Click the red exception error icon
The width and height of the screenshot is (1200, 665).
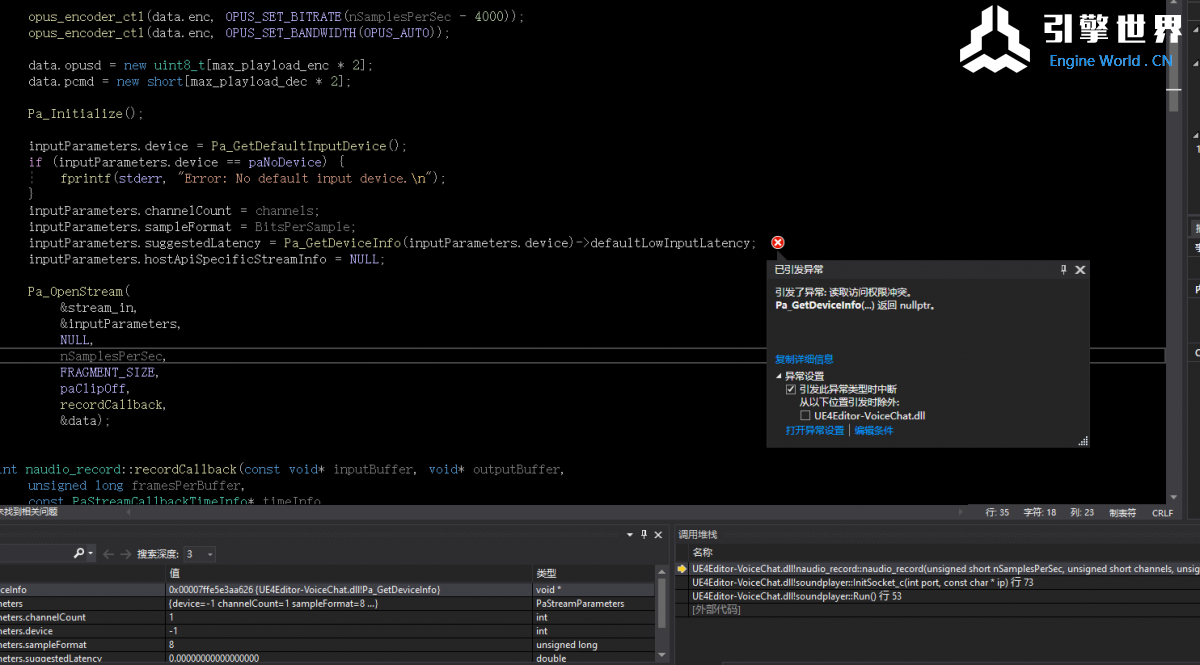(x=778, y=243)
